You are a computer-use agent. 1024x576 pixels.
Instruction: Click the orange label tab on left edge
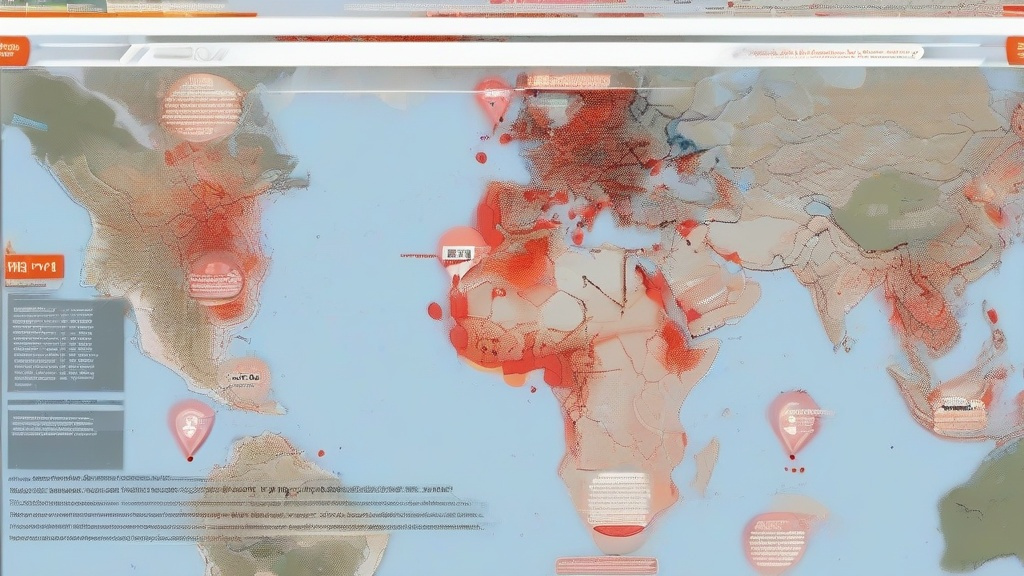[34, 267]
